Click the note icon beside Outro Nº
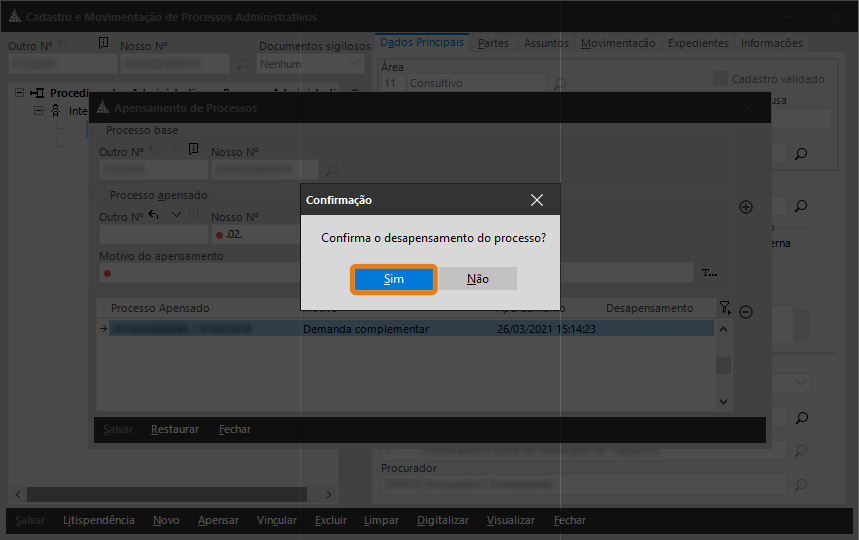 [x=104, y=44]
